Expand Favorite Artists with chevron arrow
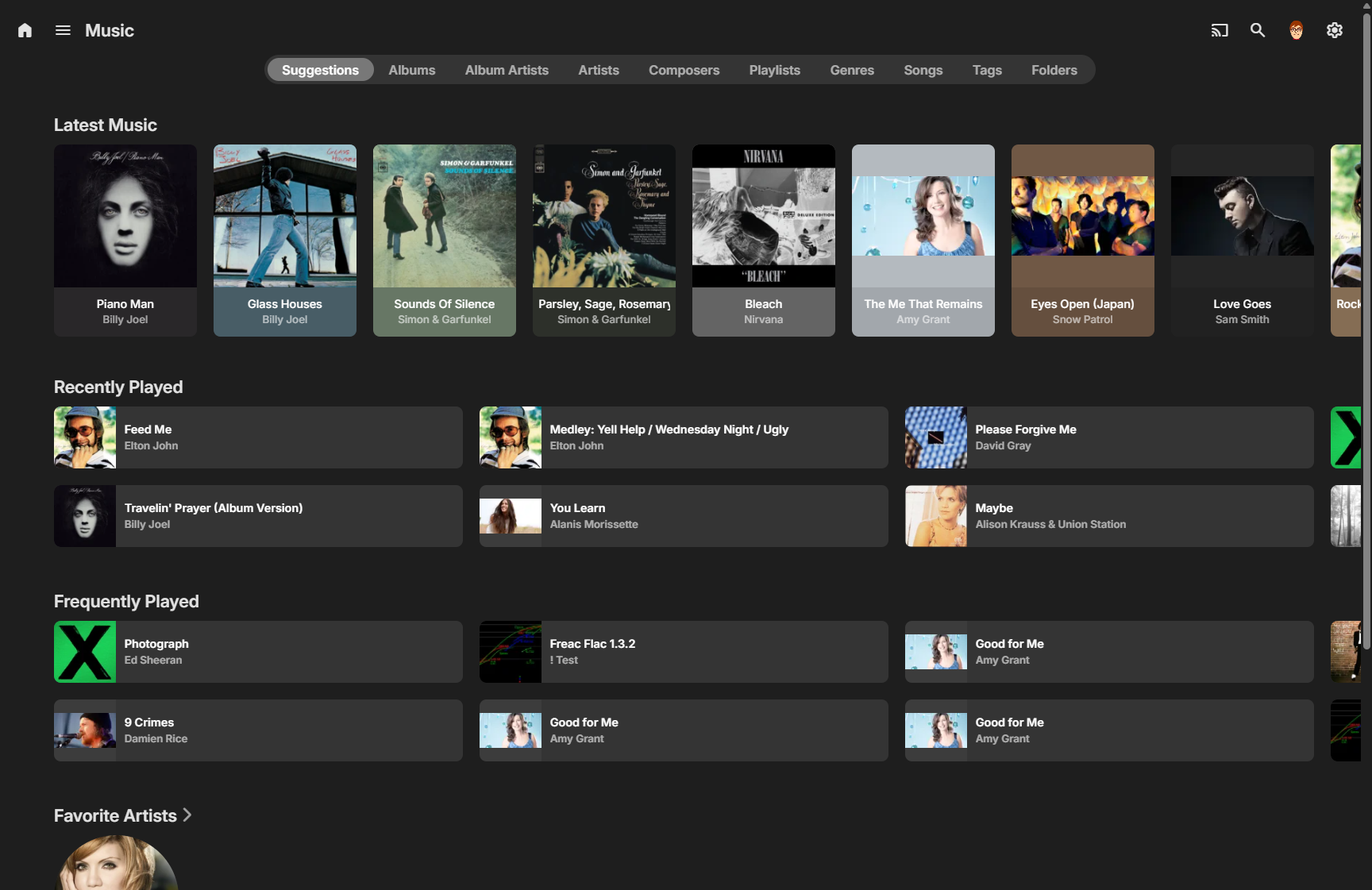This screenshot has height=890, width=1372. [x=187, y=815]
